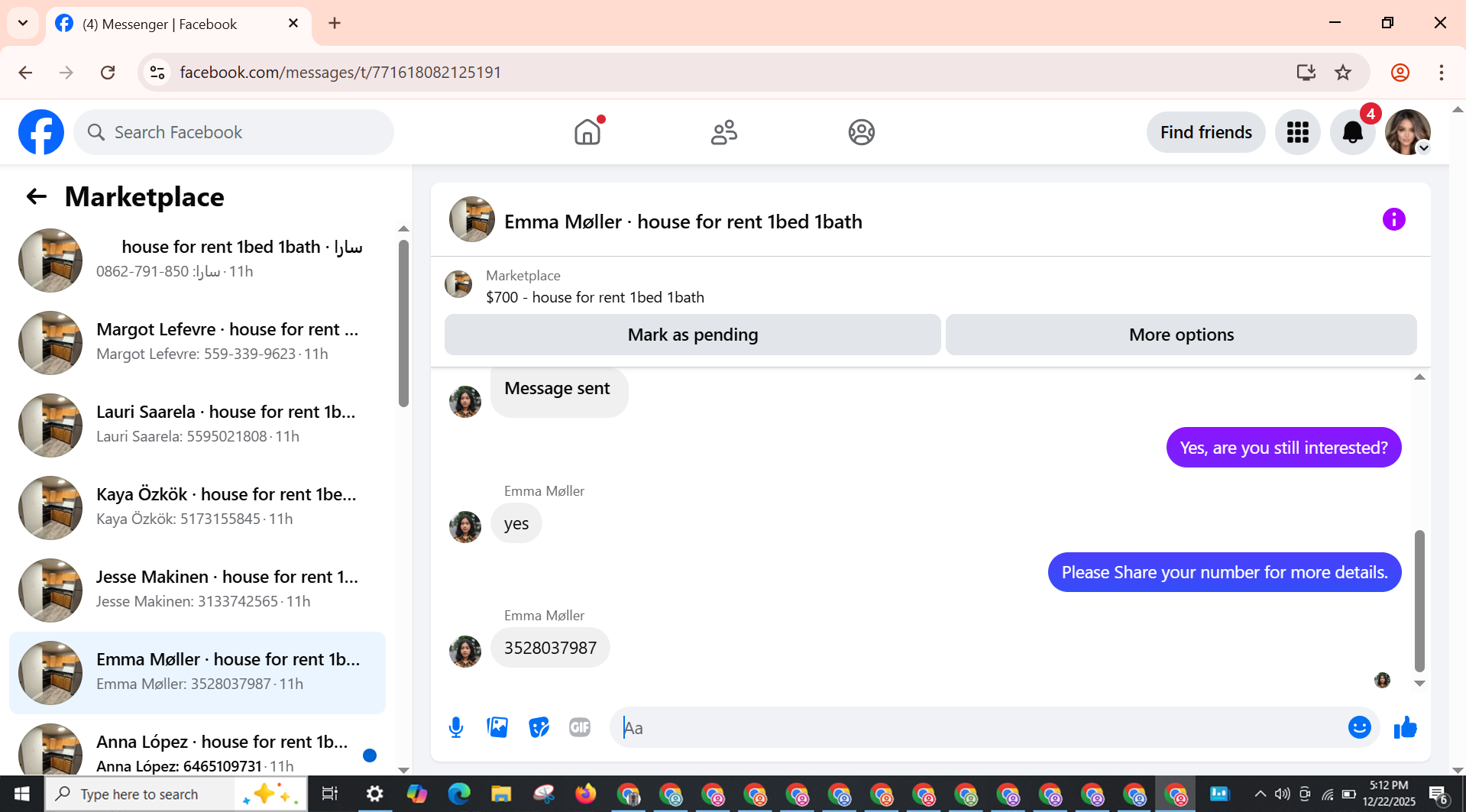The image size is (1466, 812).
Task: Choose a GIF icon
Action: pos(580,727)
